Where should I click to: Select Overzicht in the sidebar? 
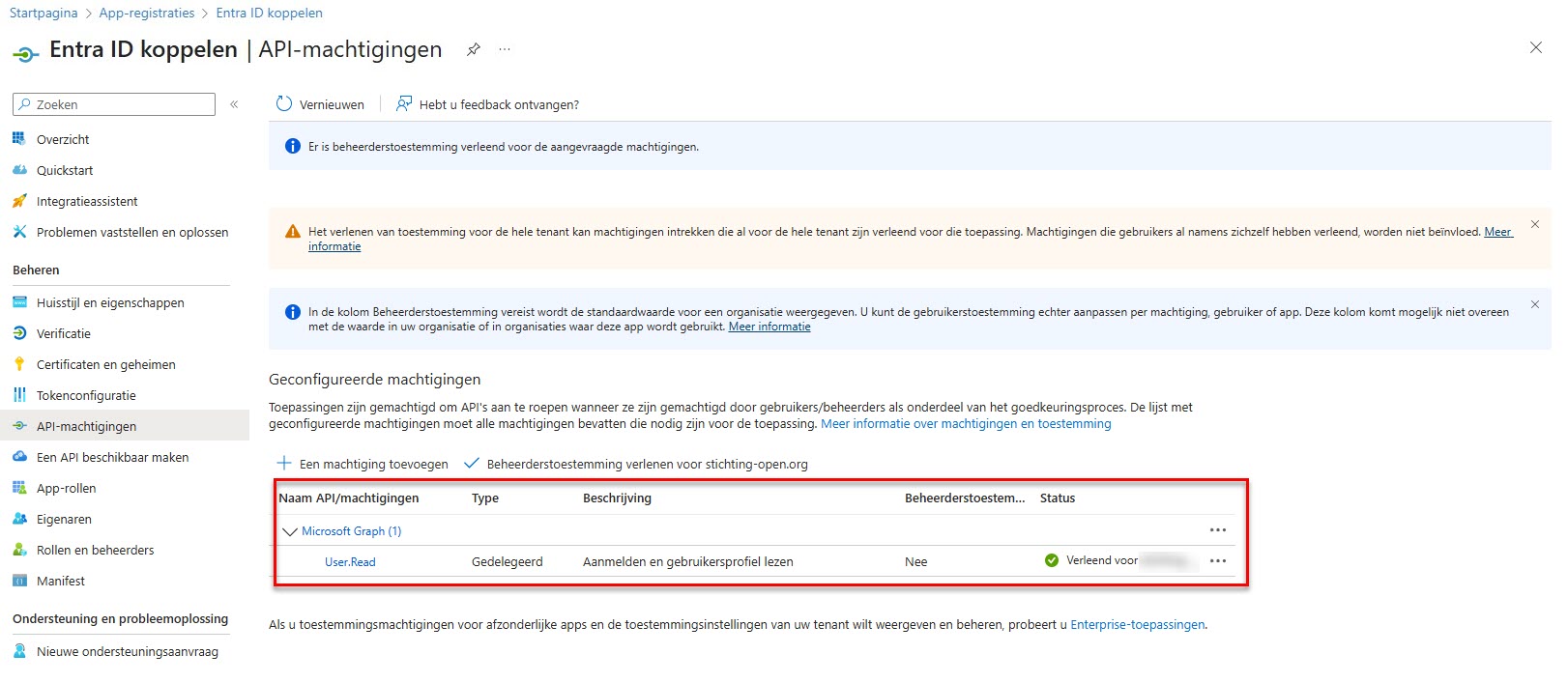pyautogui.click(x=63, y=139)
